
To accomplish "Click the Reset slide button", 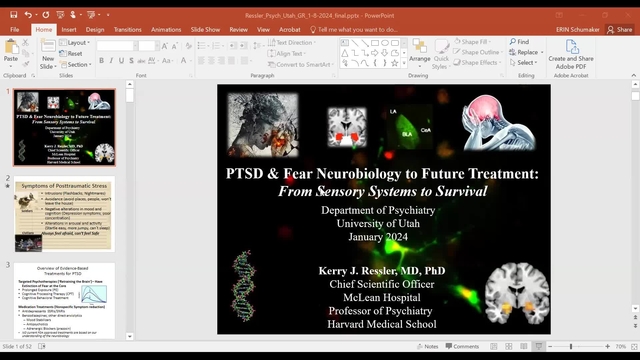I will pyautogui.click(x=71, y=53).
